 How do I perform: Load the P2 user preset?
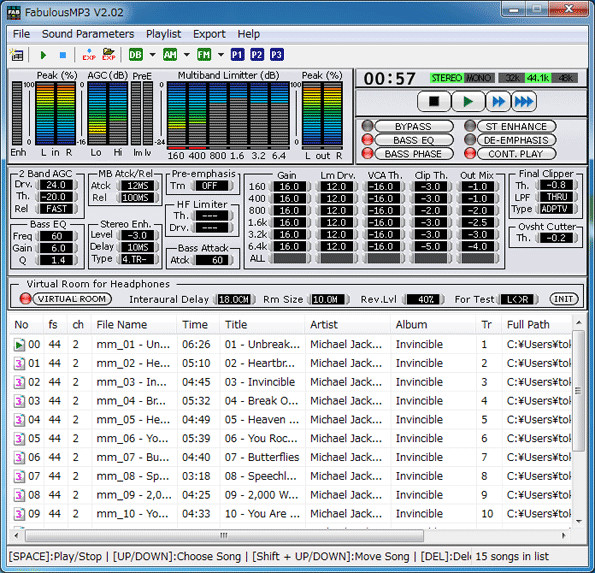pos(257,55)
